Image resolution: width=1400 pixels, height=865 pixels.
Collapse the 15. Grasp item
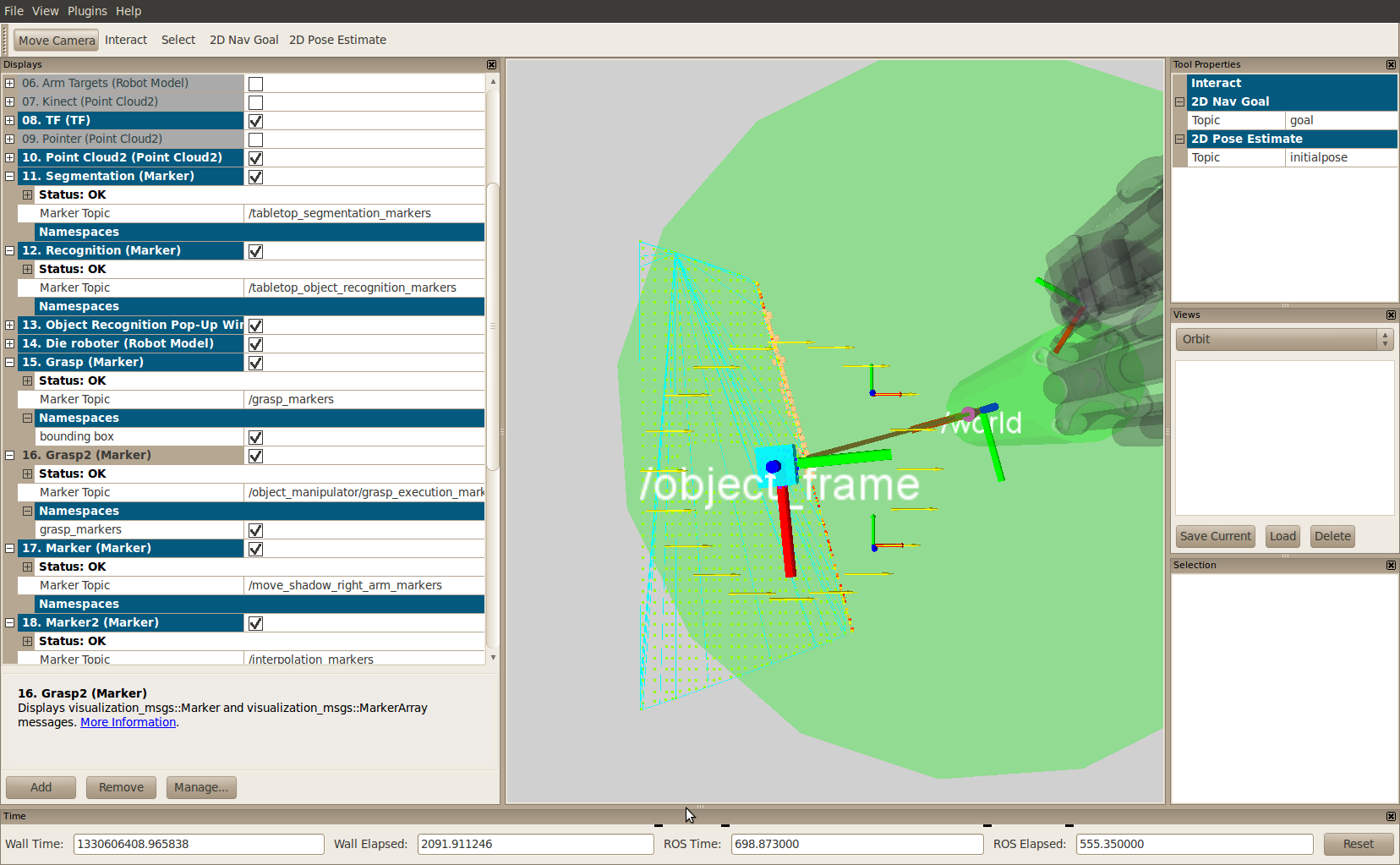[10, 362]
